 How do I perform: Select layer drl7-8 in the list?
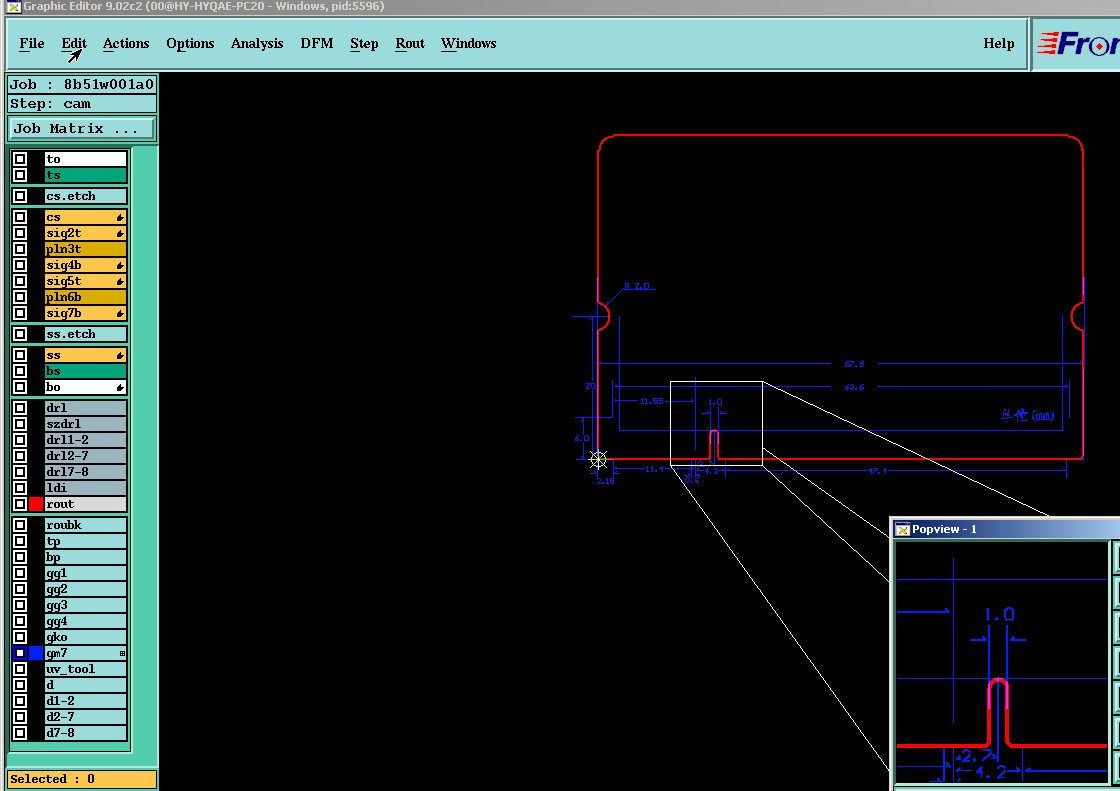point(85,472)
